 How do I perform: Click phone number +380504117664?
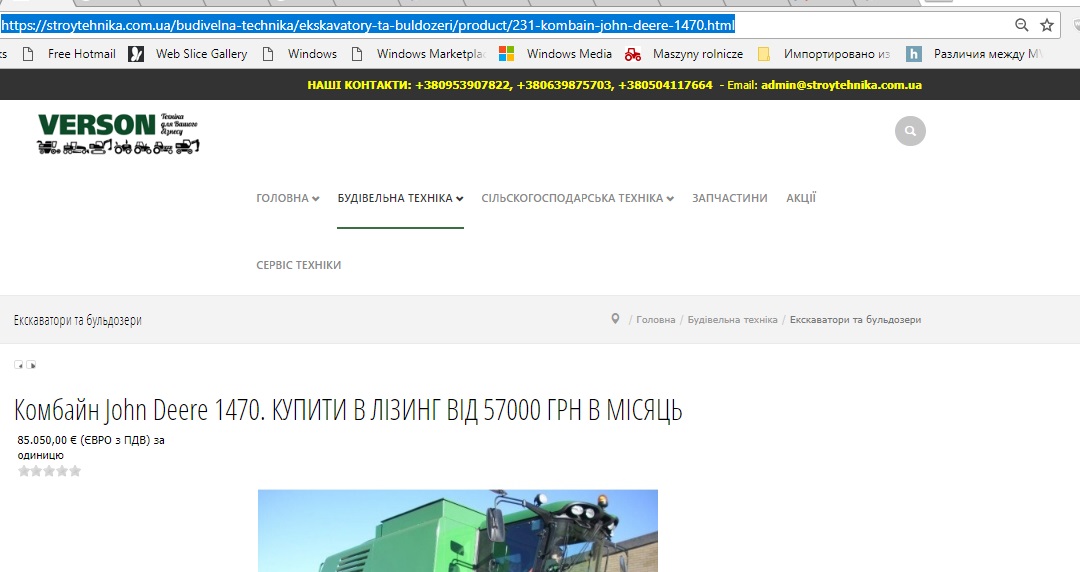coord(665,85)
